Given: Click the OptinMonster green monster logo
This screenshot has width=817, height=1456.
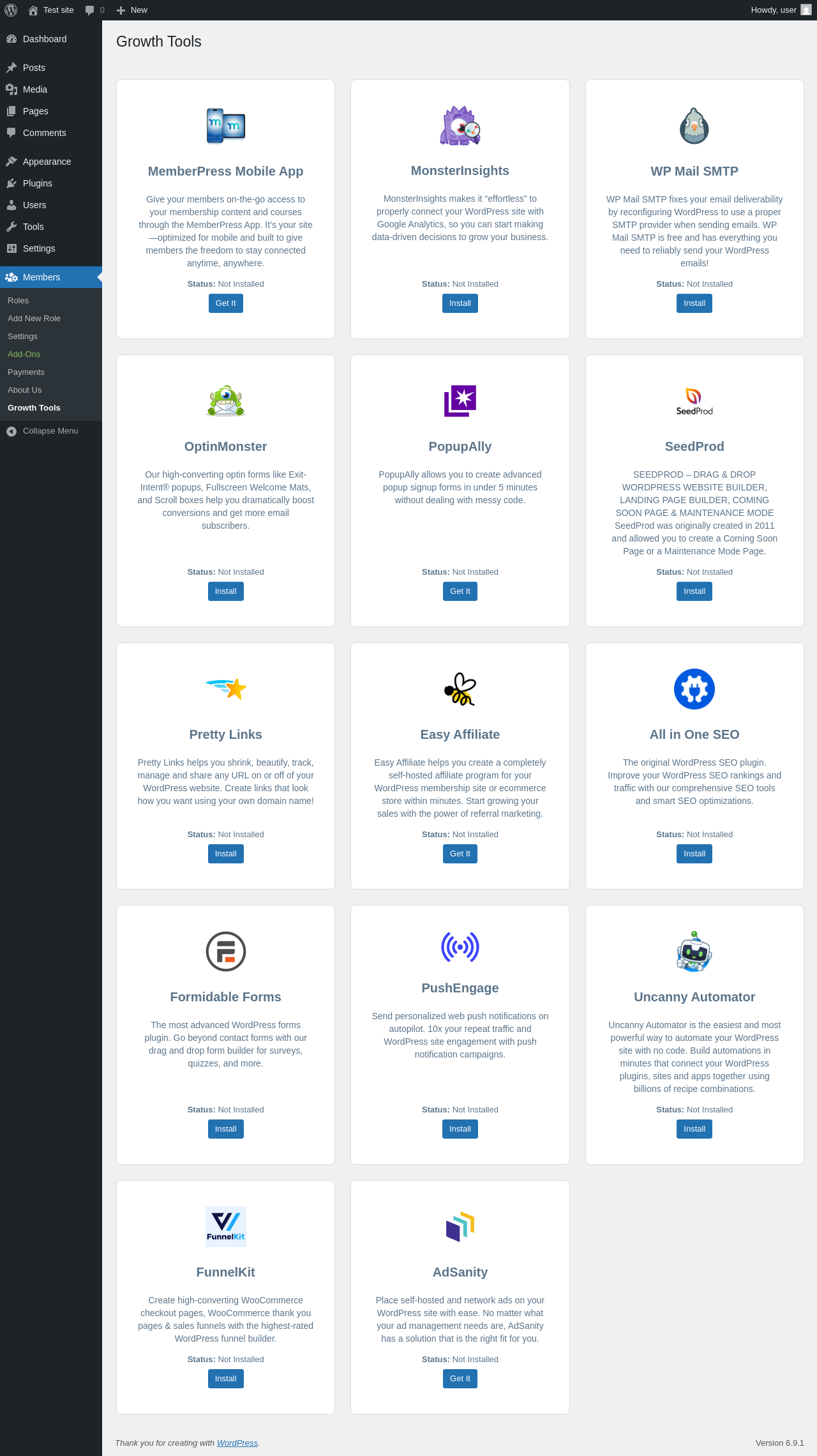Looking at the screenshot, I should (x=226, y=401).
